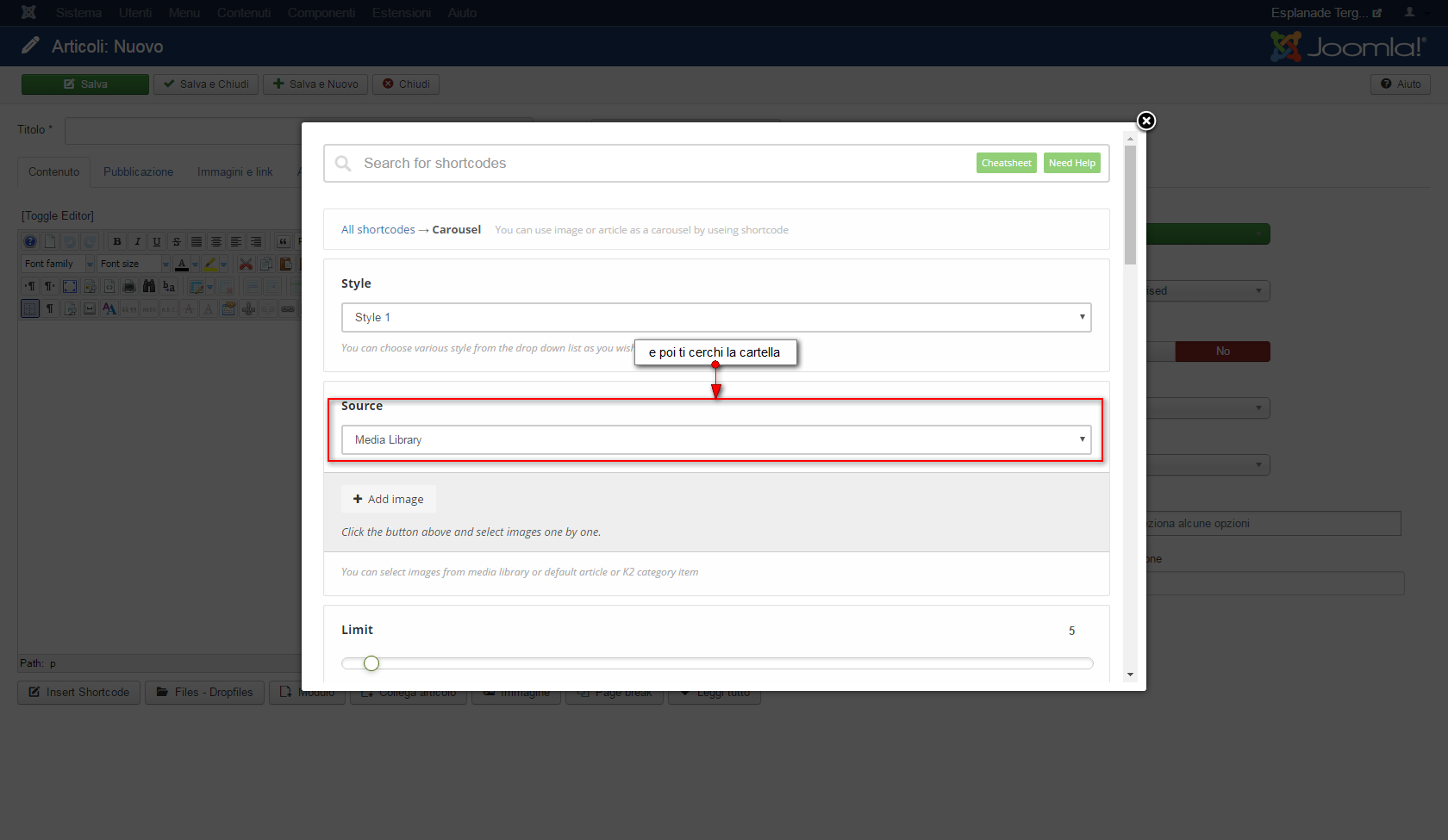Screen dimensions: 1448x840
Task: Toggle visual guidelines grid button
Action: (x=30, y=308)
